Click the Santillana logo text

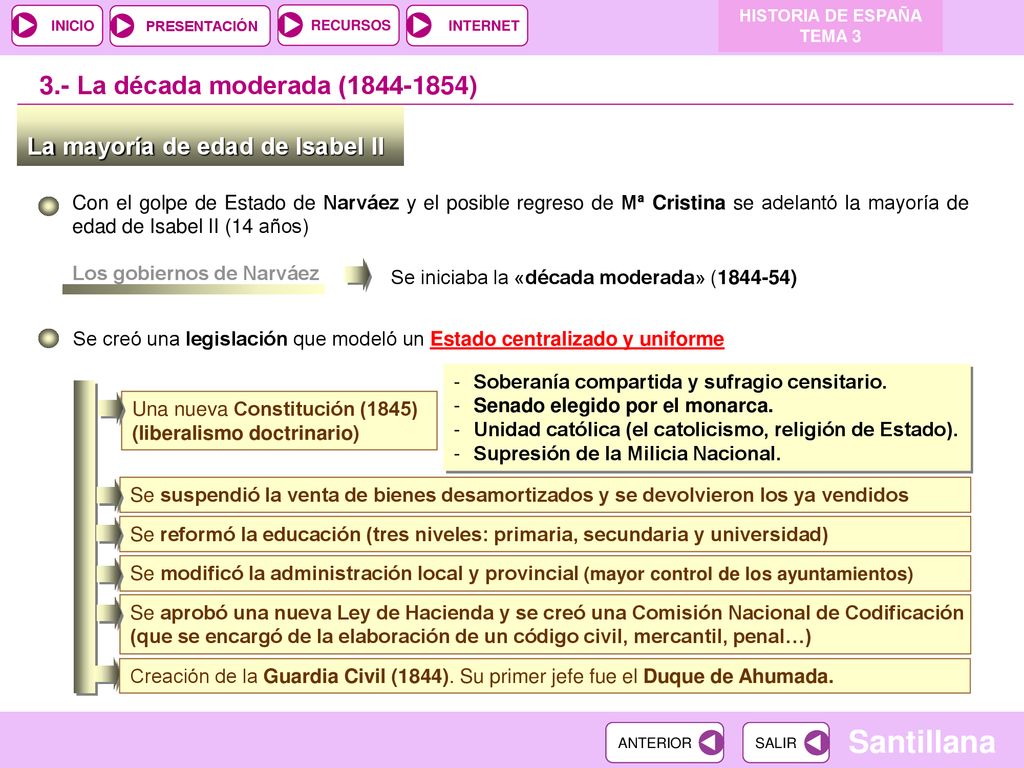click(x=921, y=743)
